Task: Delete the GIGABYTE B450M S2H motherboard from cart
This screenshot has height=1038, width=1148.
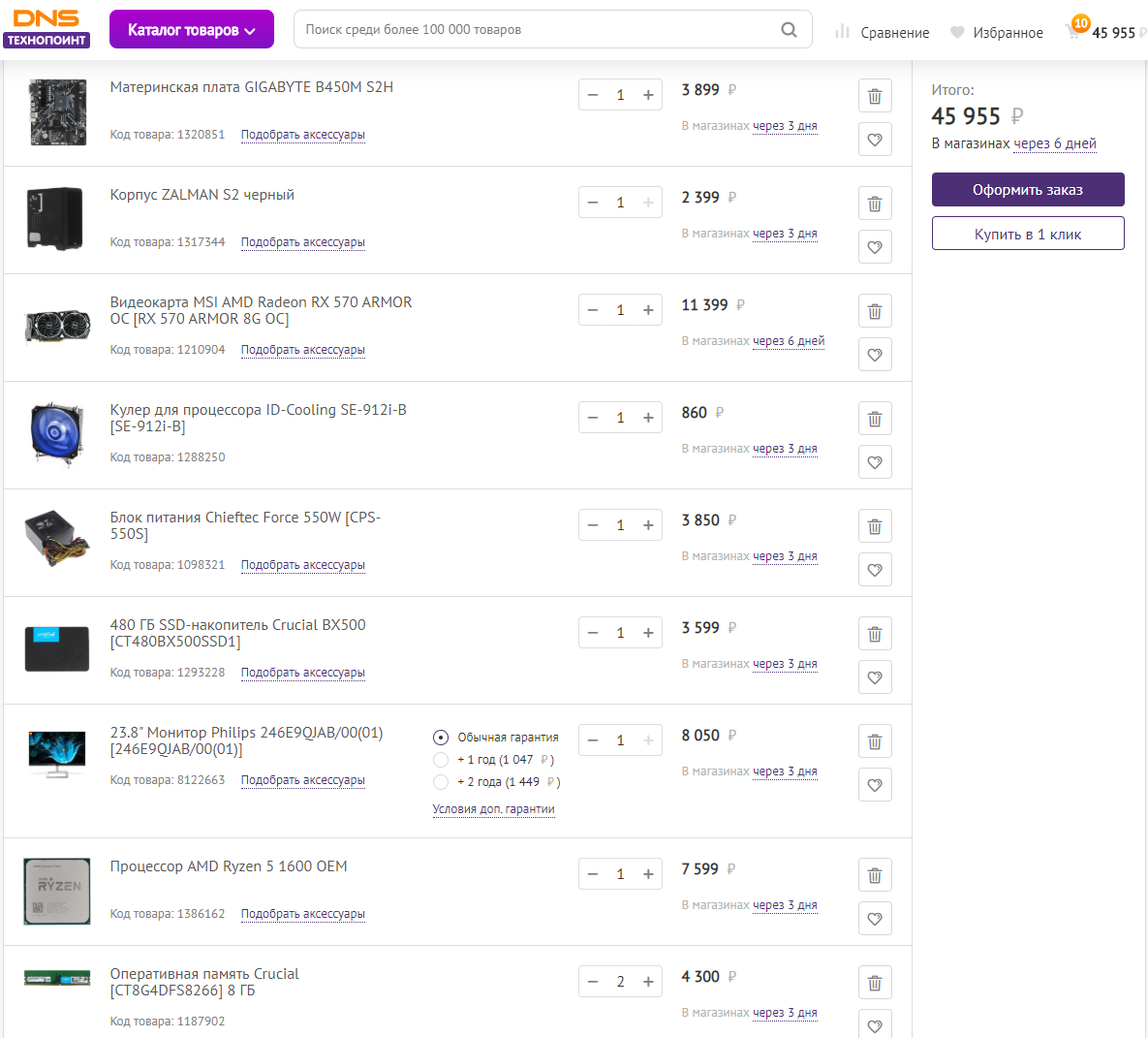Action: (x=875, y=96)
